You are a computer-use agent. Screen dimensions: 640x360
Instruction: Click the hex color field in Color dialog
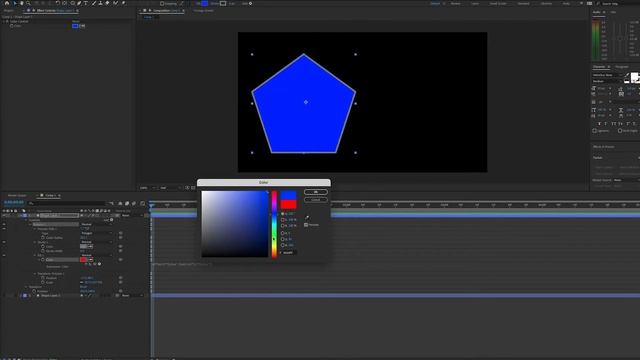coord(288,253)
